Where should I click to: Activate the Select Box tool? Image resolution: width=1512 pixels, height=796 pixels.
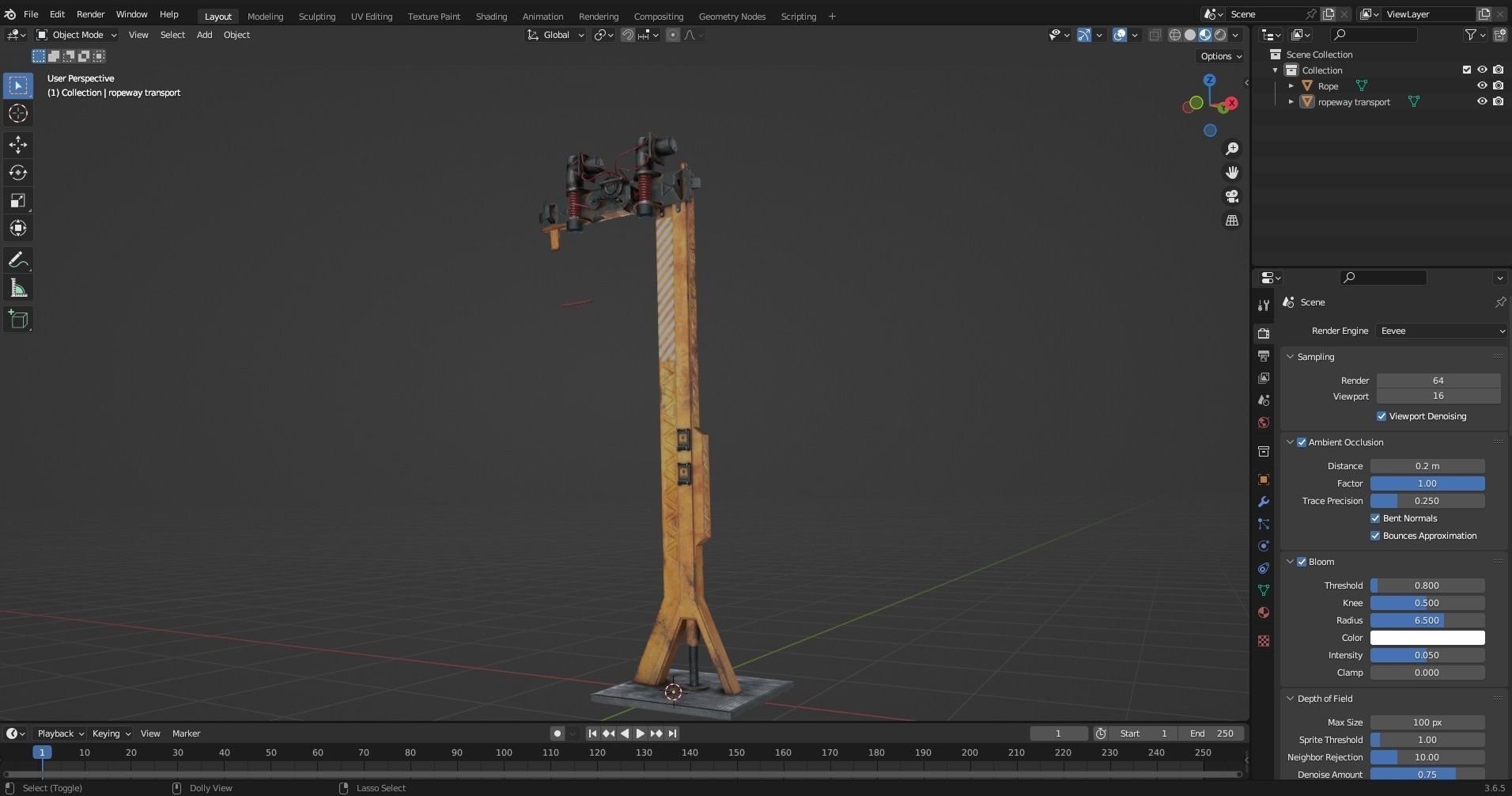point(18,85)
